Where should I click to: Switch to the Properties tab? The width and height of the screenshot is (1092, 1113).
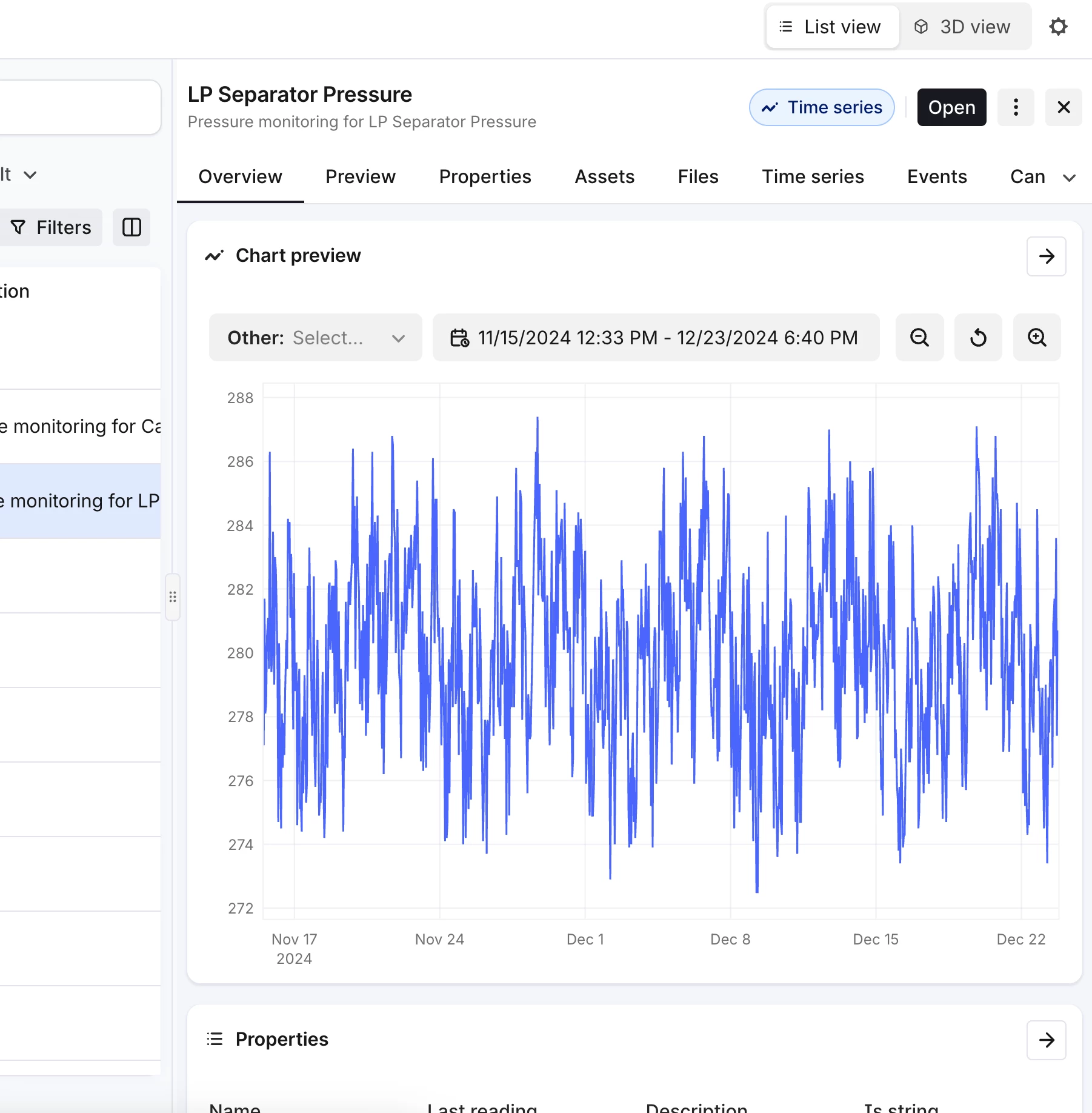click(x=485, y=176)
